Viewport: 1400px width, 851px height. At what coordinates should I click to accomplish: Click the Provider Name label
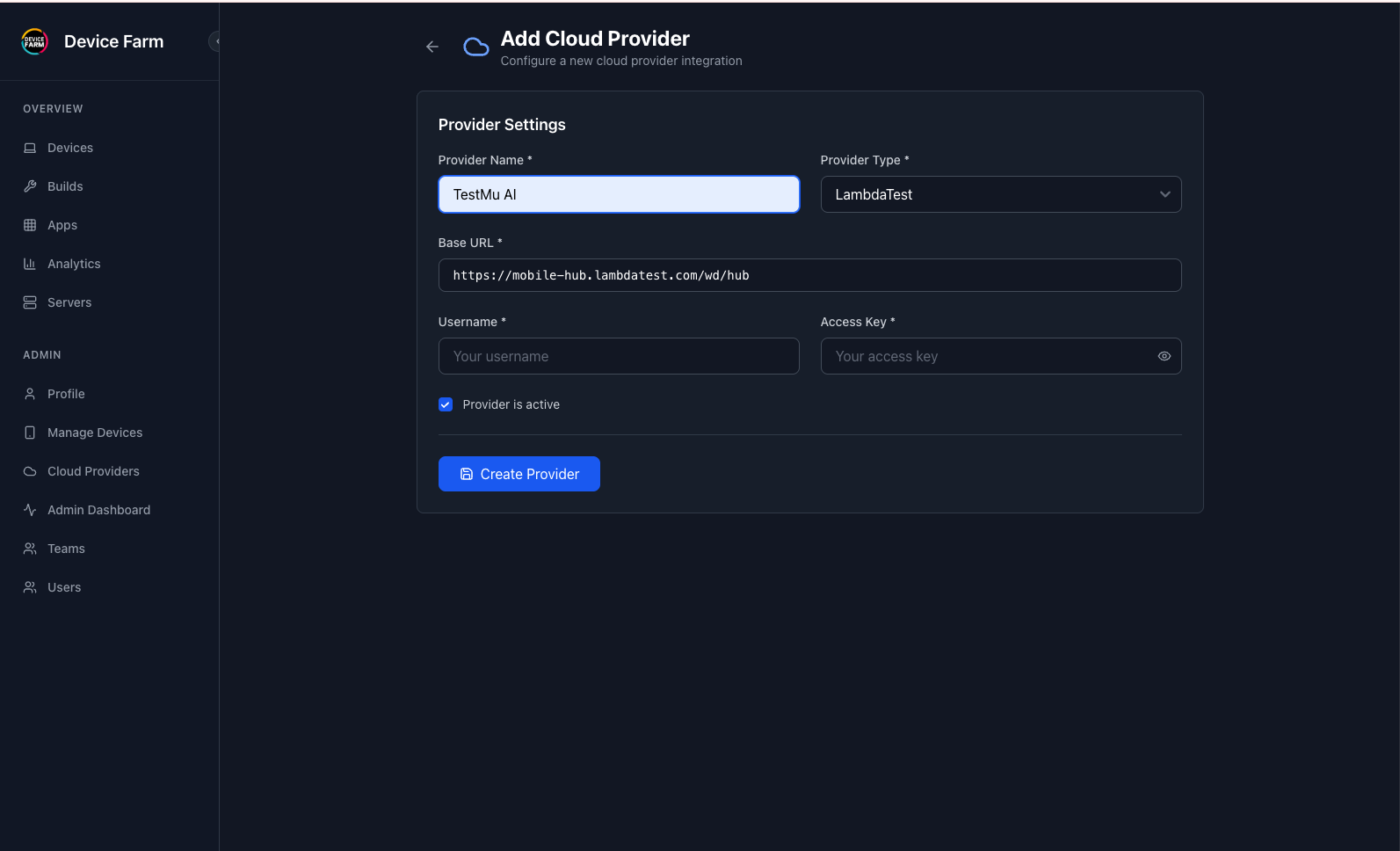click(485, 160)
